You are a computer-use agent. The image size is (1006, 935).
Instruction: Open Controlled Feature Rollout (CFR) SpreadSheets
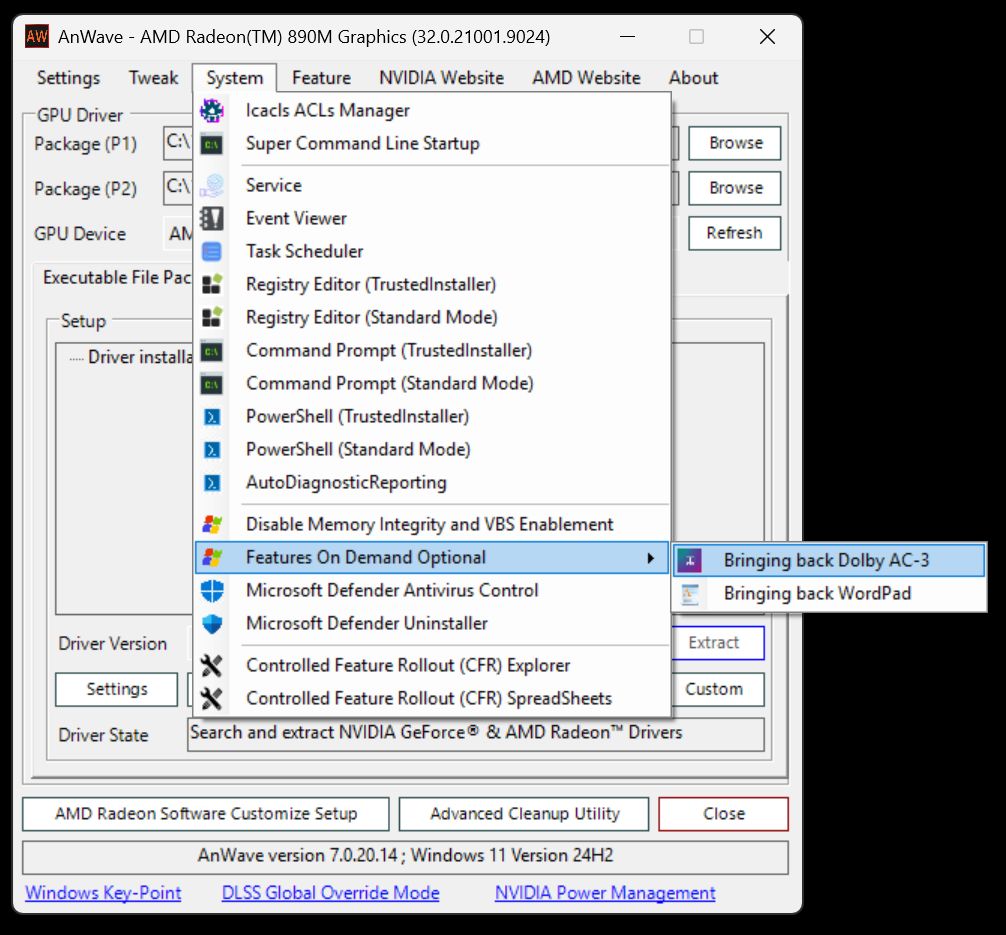[x=431, y=698]
